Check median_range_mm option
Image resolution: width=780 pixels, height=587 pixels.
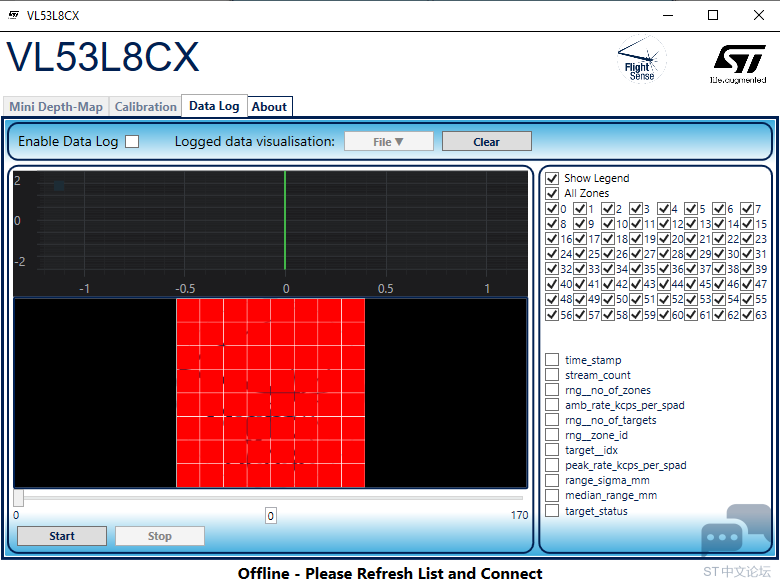(552, 495)
